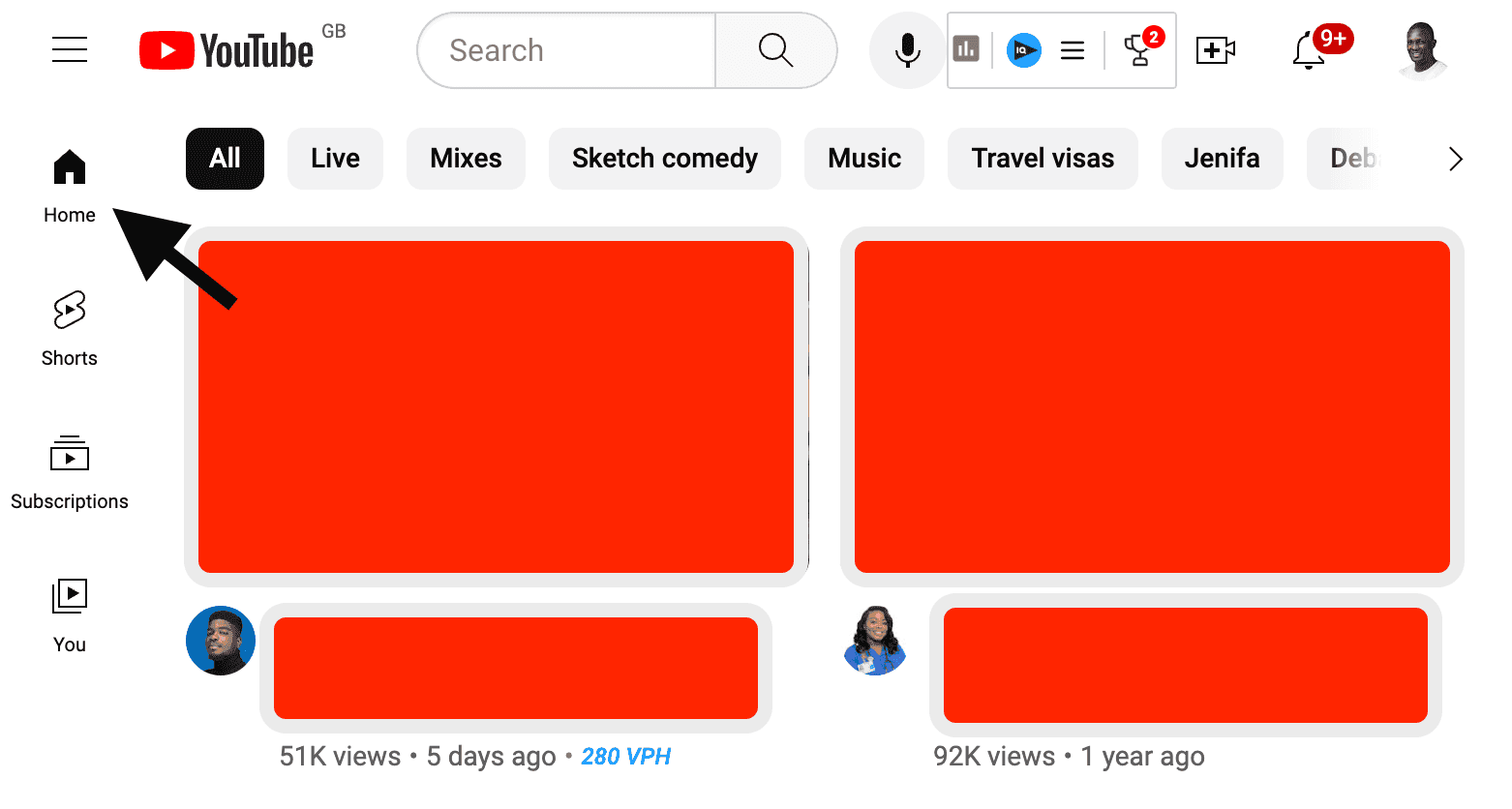The image size is (1512, 809).
Task: Start a new video with the Create icon
Action: point(1216,50)
